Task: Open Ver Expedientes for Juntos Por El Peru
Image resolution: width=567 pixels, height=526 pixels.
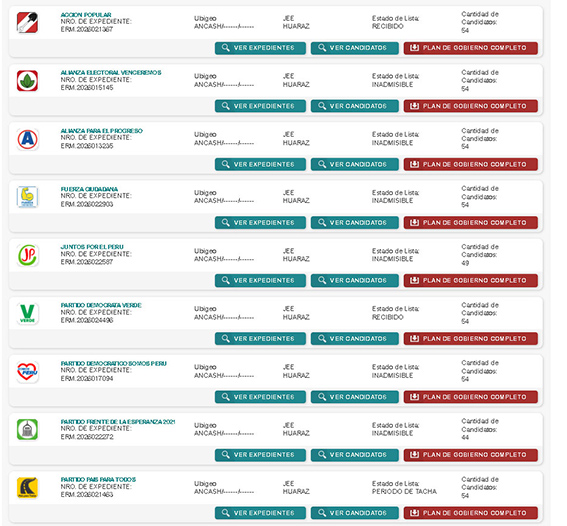Action: pos(260,281)
